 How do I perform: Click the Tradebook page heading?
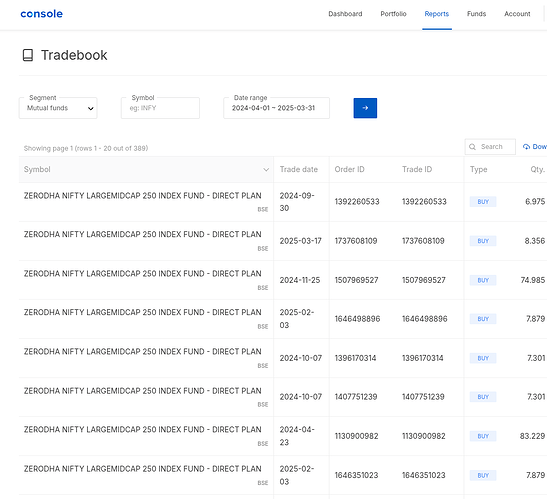[74, 55]
